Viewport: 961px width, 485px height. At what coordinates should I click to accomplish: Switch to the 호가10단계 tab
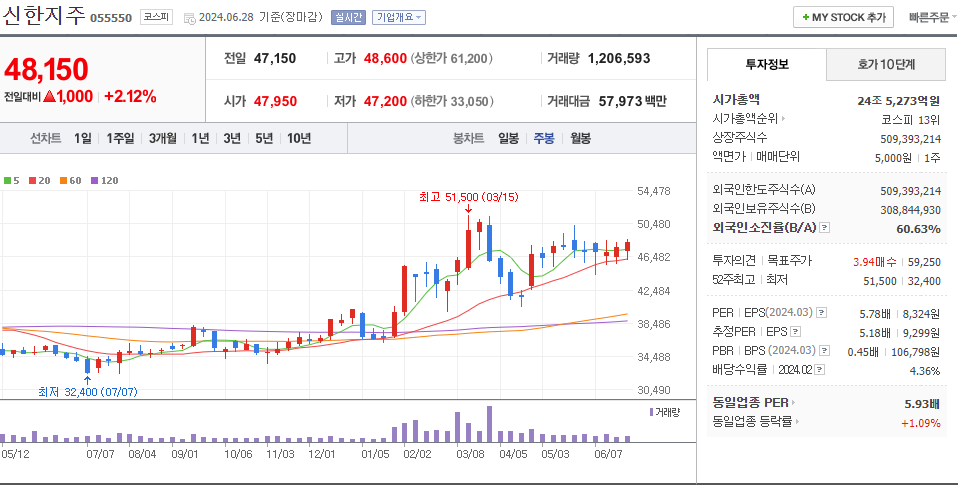click(886, 64)
